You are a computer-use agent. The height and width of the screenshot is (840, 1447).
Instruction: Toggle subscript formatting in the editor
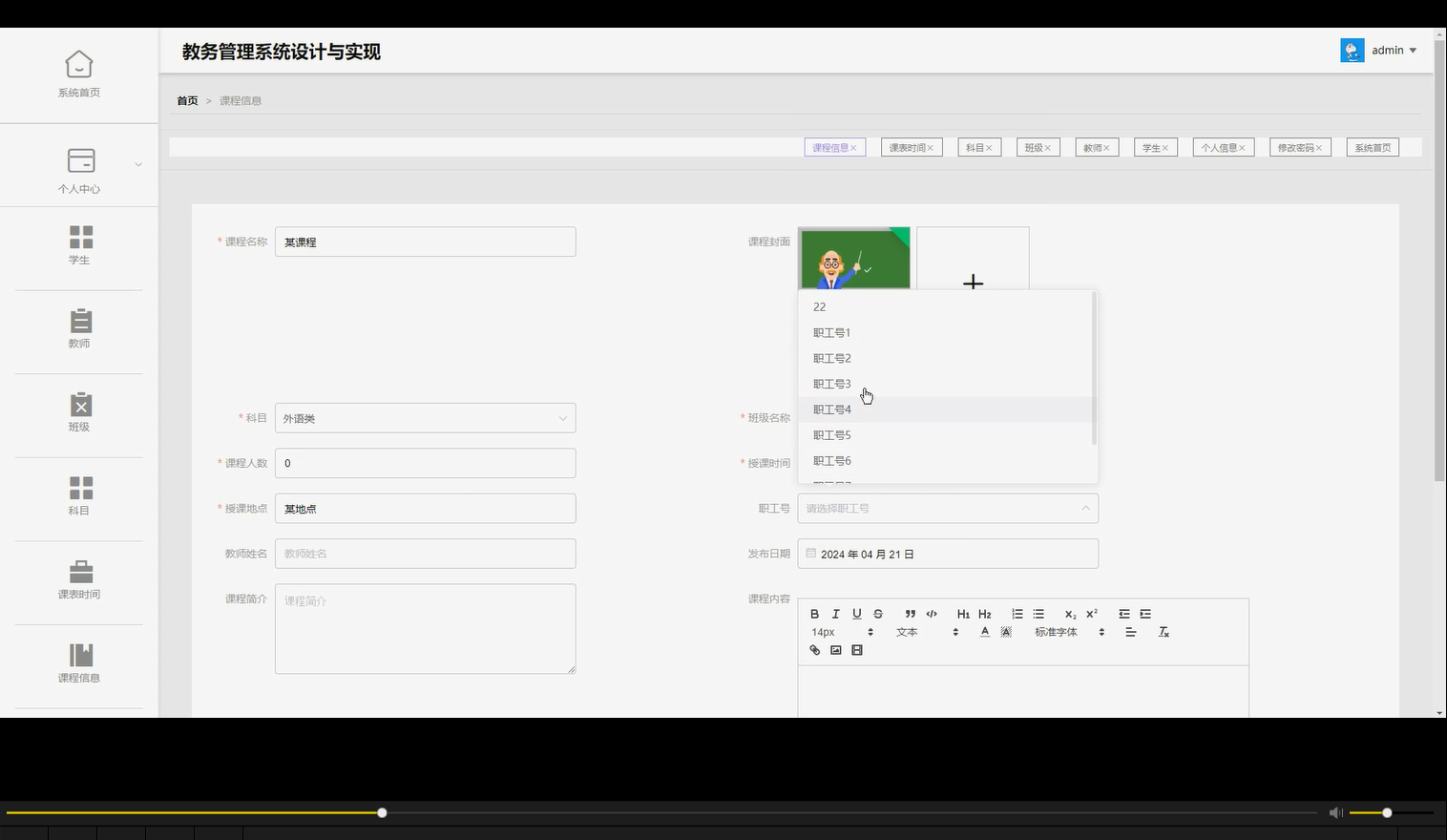coord(1069,614)
